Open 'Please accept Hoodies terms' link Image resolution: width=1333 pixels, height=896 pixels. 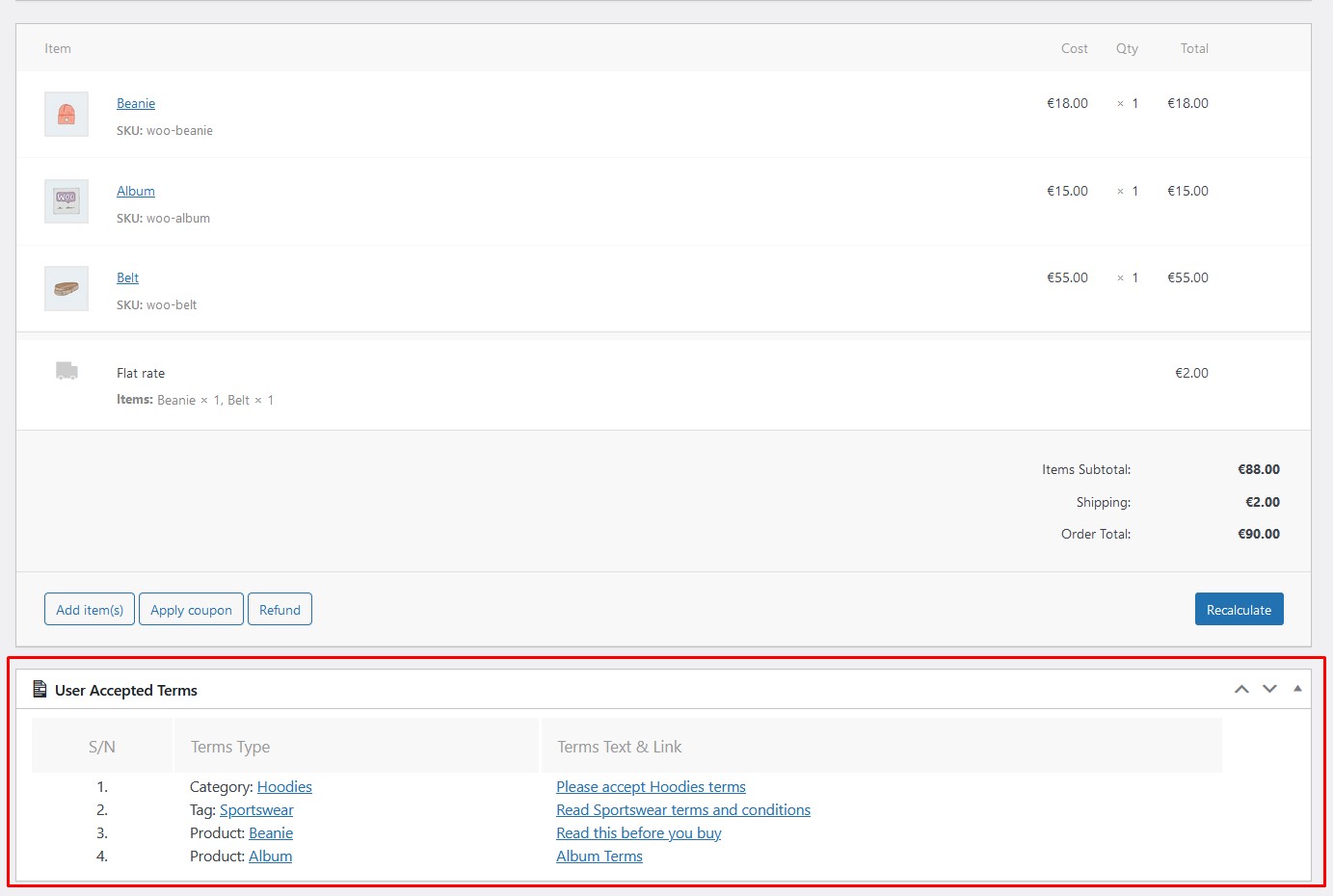pos(651,786)
